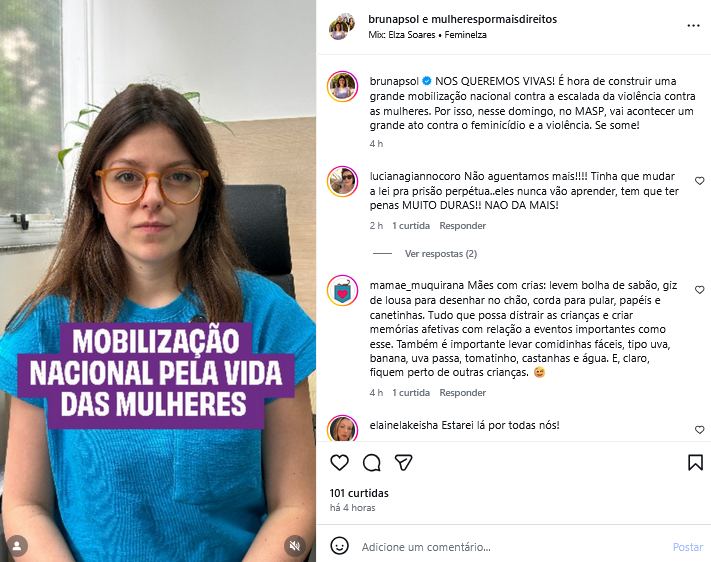The image size is (711, 562).
Task: Open the three-dot more options menu
Action: click(x=693, y=26)
